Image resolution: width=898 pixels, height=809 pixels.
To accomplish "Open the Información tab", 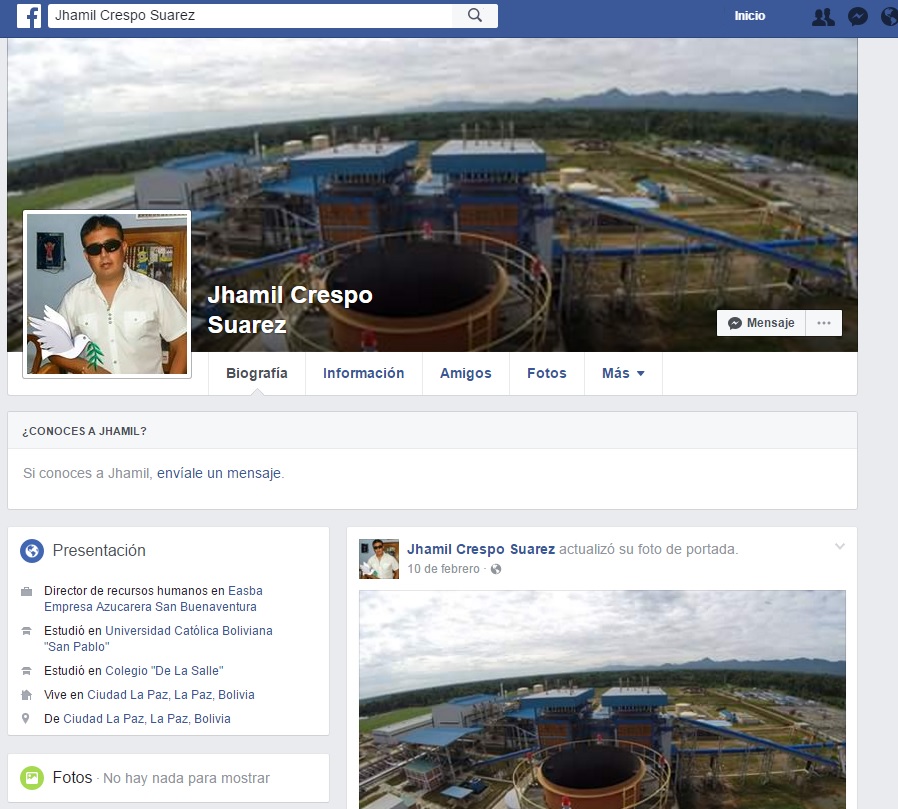I will coord(364,373).
